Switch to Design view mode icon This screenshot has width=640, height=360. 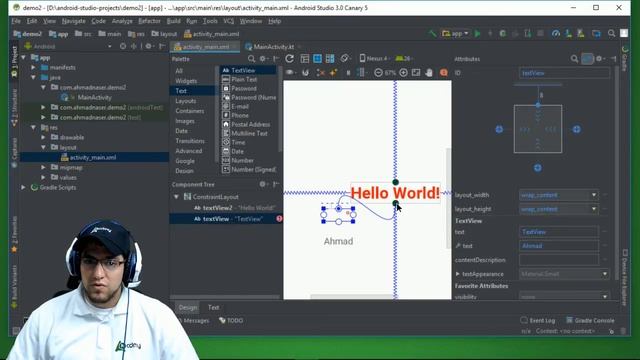304,59
